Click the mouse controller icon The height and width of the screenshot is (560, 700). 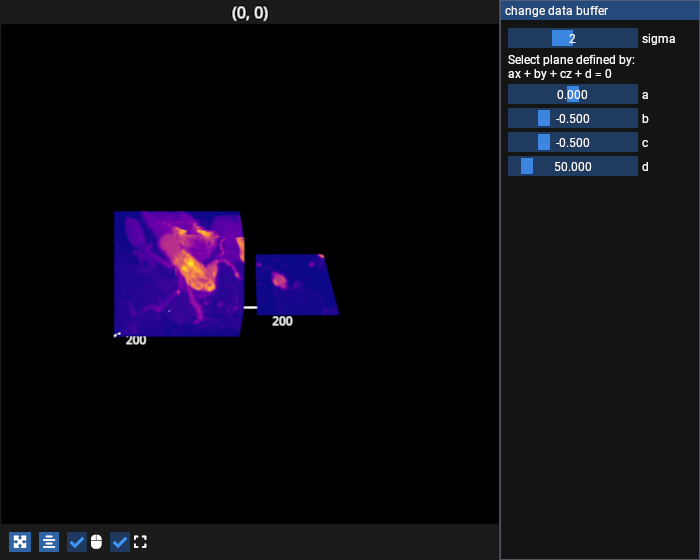pyautogui.click(x=96, y=542)
